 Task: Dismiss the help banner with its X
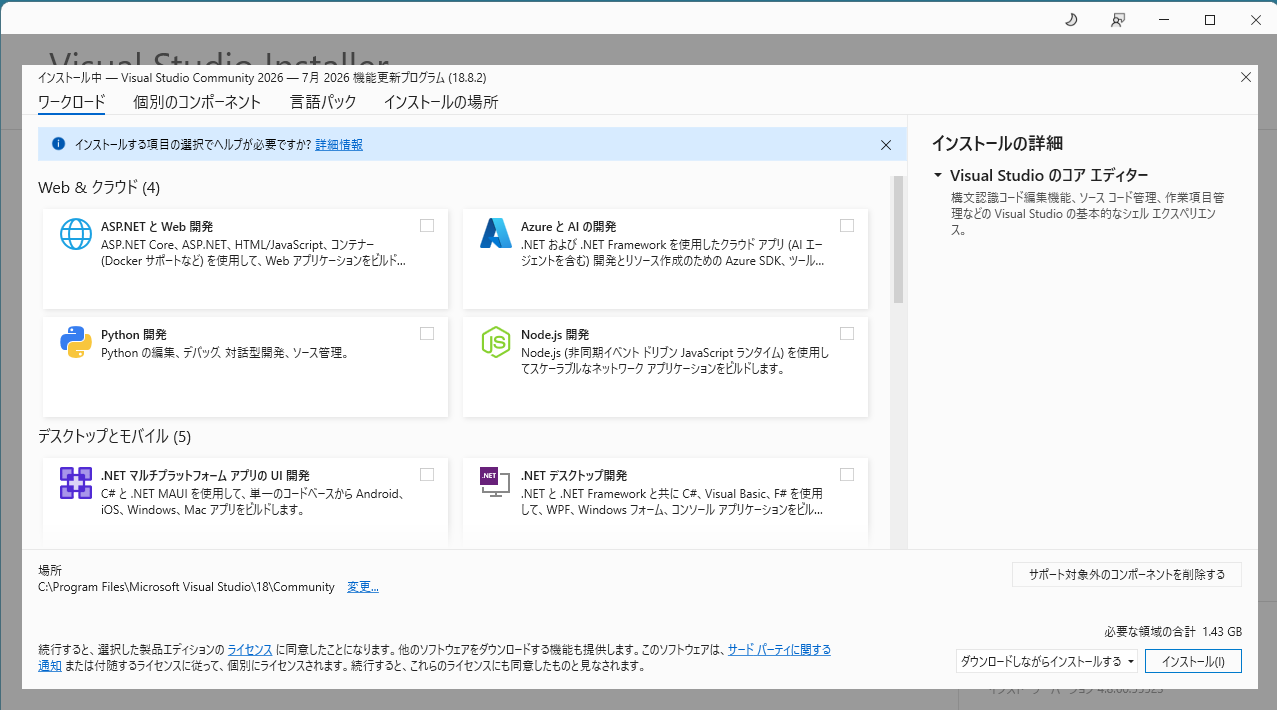(x=885, y=145)
